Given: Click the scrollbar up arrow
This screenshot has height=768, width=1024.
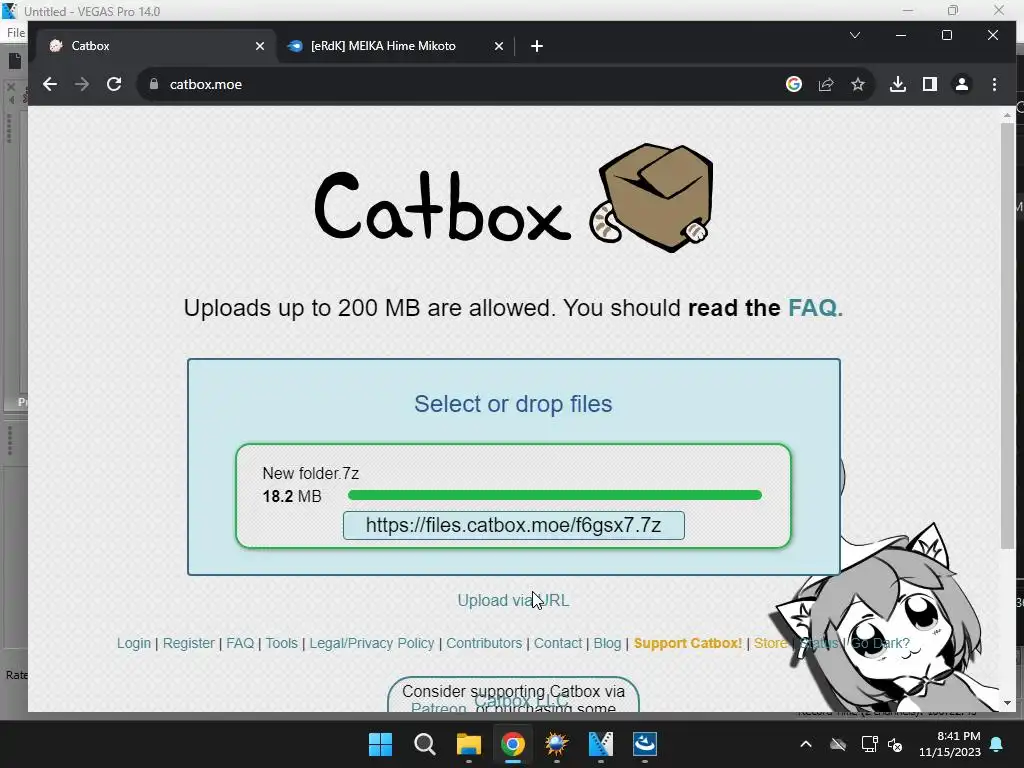Looking at the screenshot, I should pyautogui.click(x=1008, y=115).
